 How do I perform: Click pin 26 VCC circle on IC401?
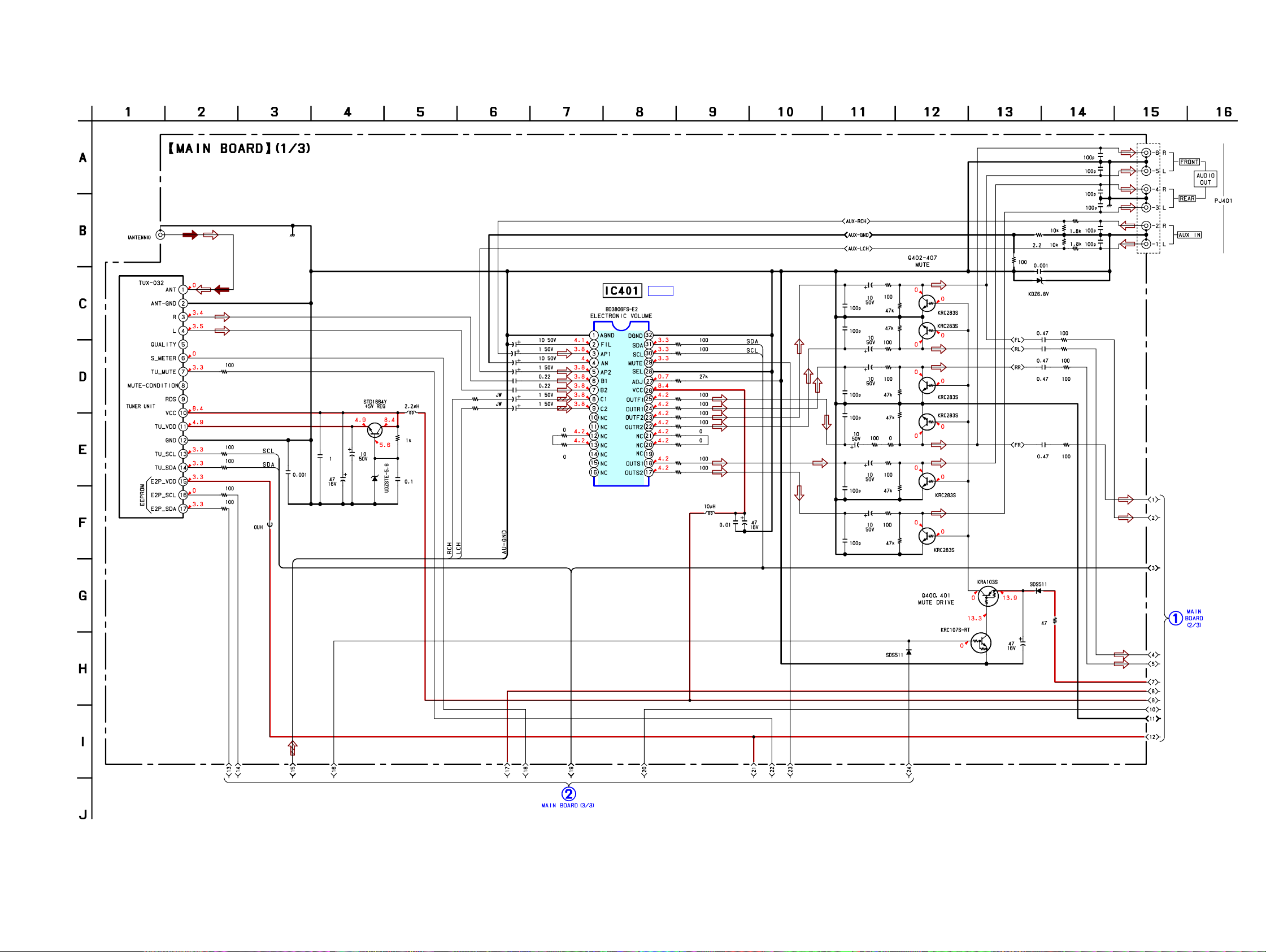pos(649,390)
